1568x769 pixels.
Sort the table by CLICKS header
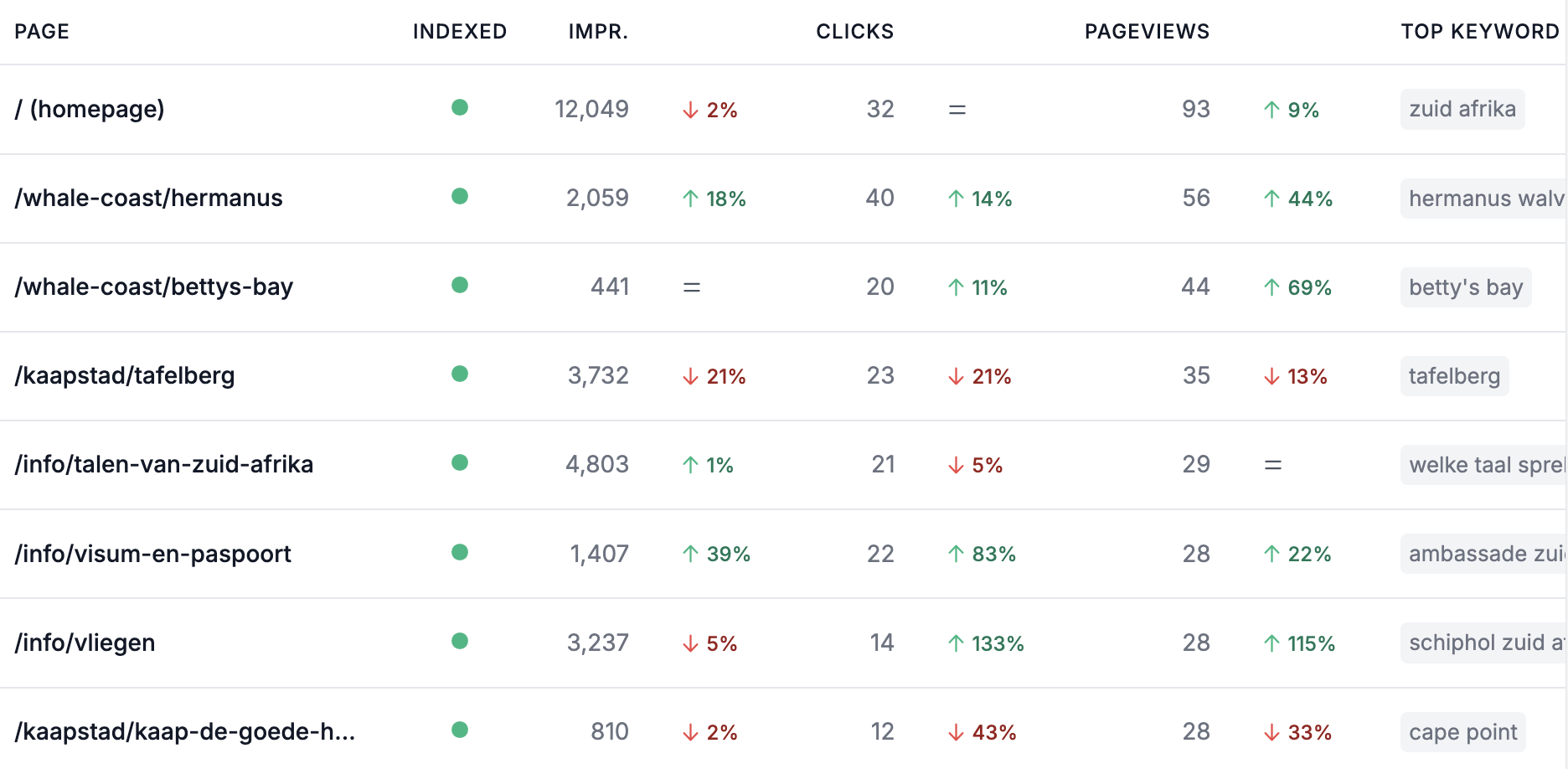855,32
